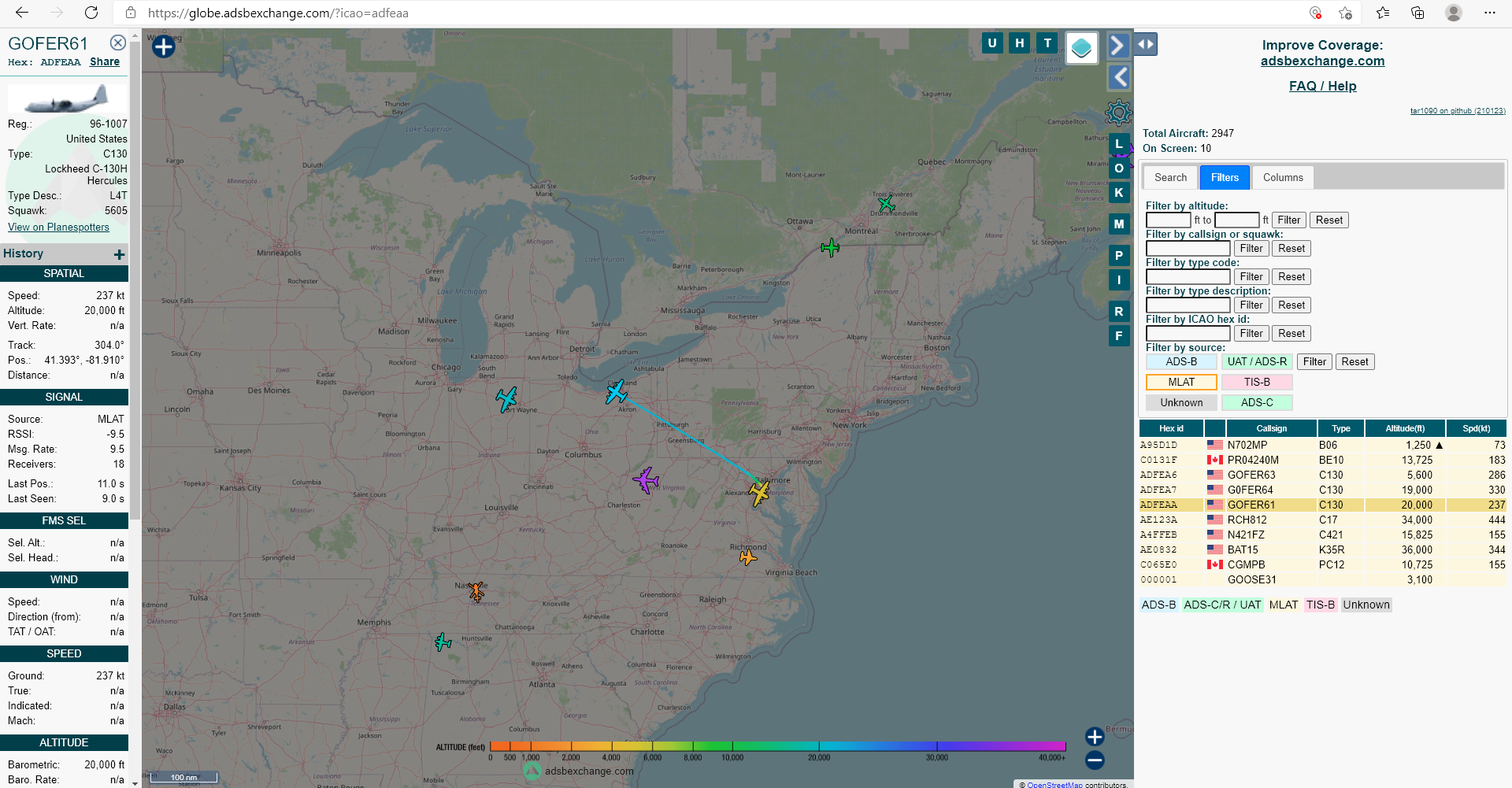
Task: Sort table by Hex id column
Action: [x=1171, y=428]
